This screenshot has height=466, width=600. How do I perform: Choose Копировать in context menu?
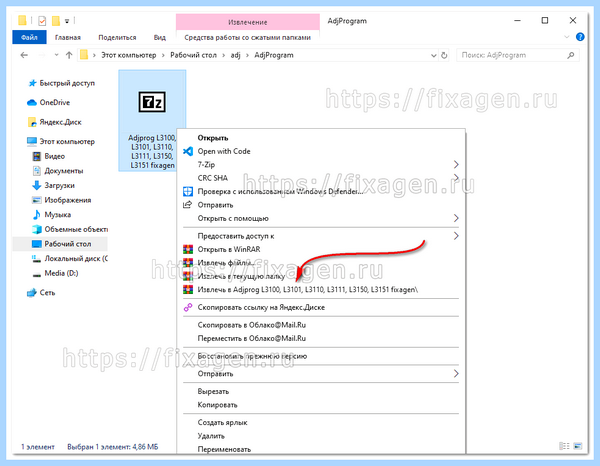(321, 405)
